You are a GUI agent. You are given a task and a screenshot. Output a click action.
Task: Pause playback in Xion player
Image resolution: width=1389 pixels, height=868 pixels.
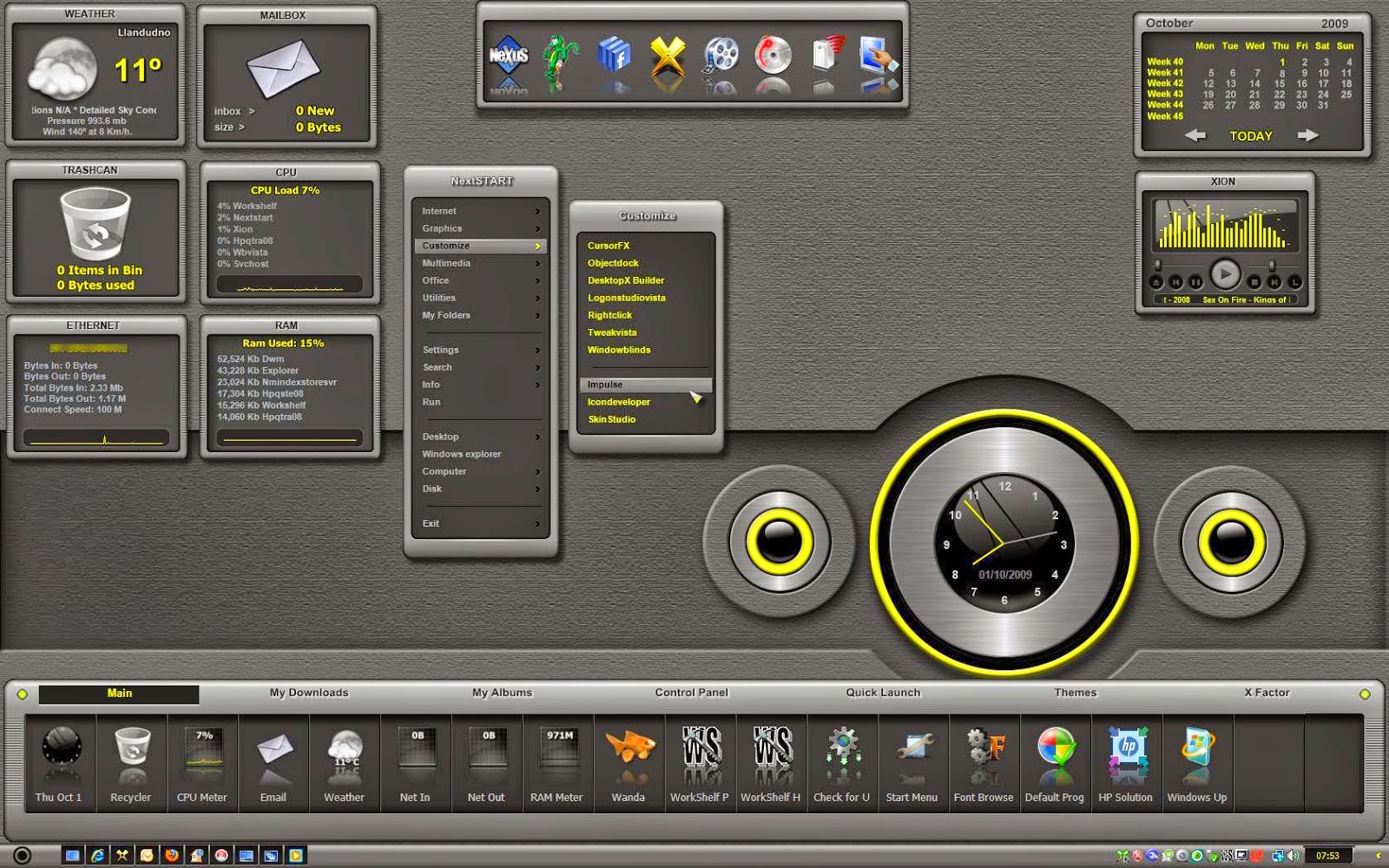1195,282
